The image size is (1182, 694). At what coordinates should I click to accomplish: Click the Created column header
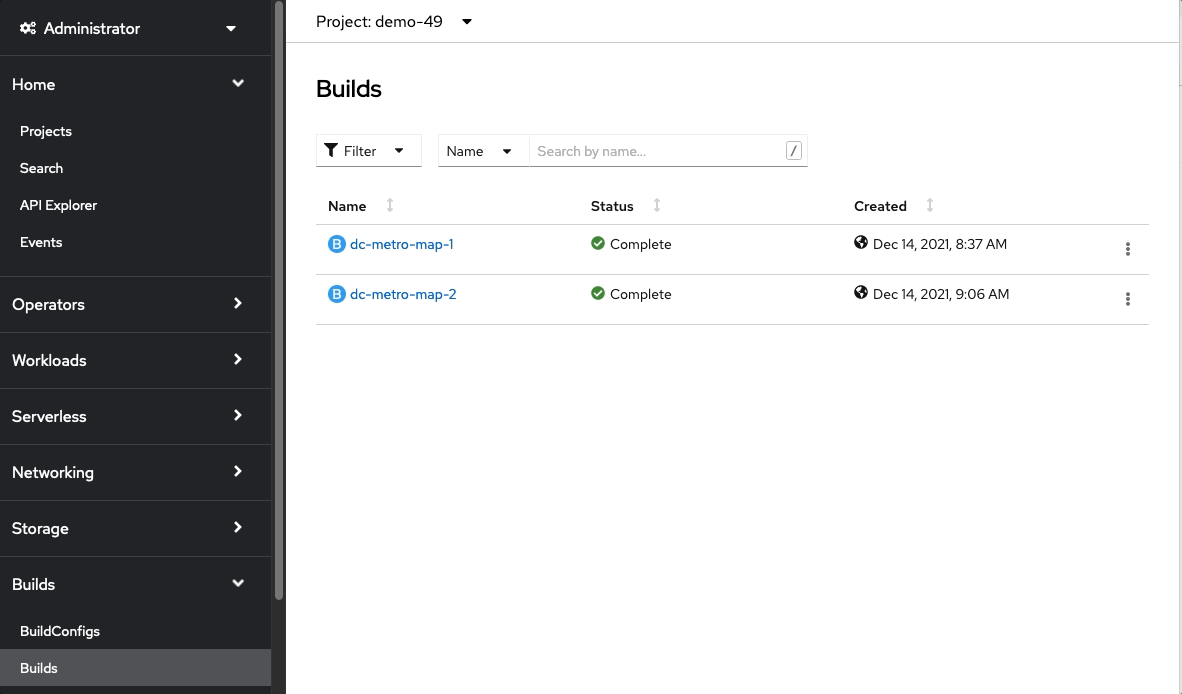(x=880, y=206)
